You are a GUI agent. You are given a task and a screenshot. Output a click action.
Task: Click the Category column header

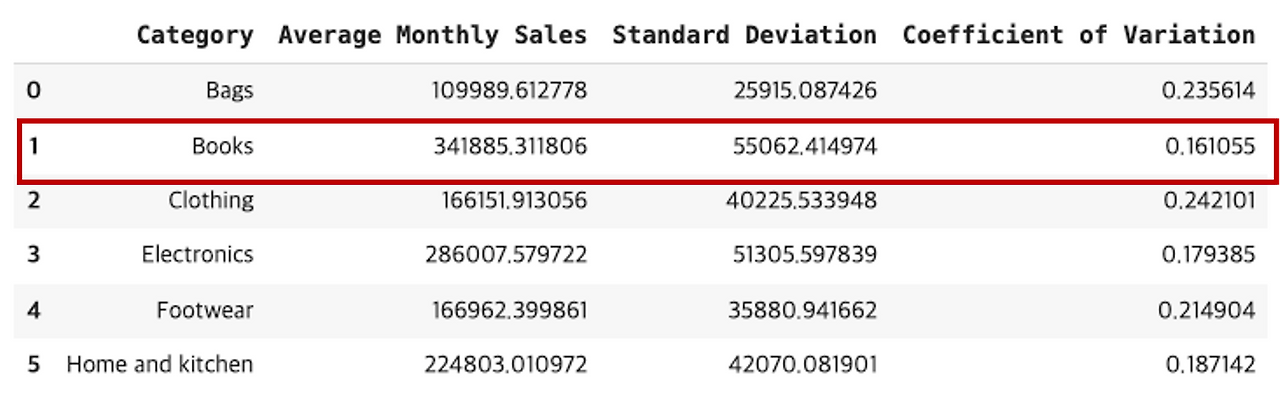(x=195, y=35)
